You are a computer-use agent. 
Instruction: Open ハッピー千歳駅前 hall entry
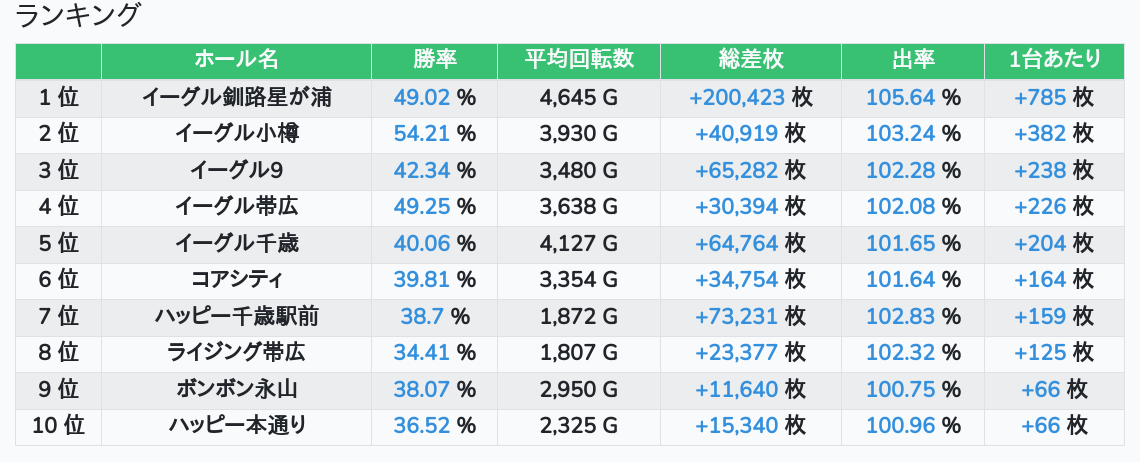(236, 316)
